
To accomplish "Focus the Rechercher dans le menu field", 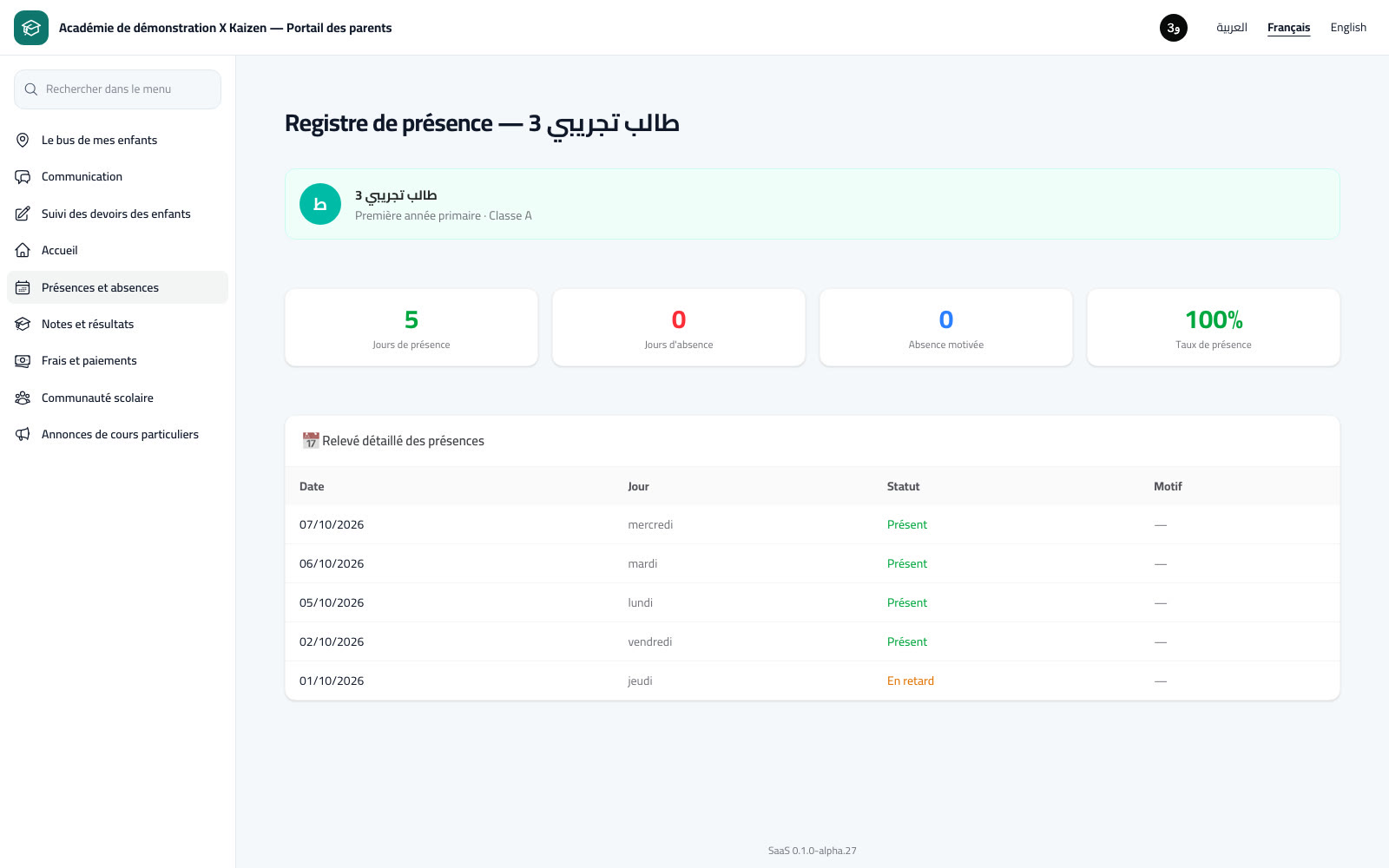I will [117, 89].
